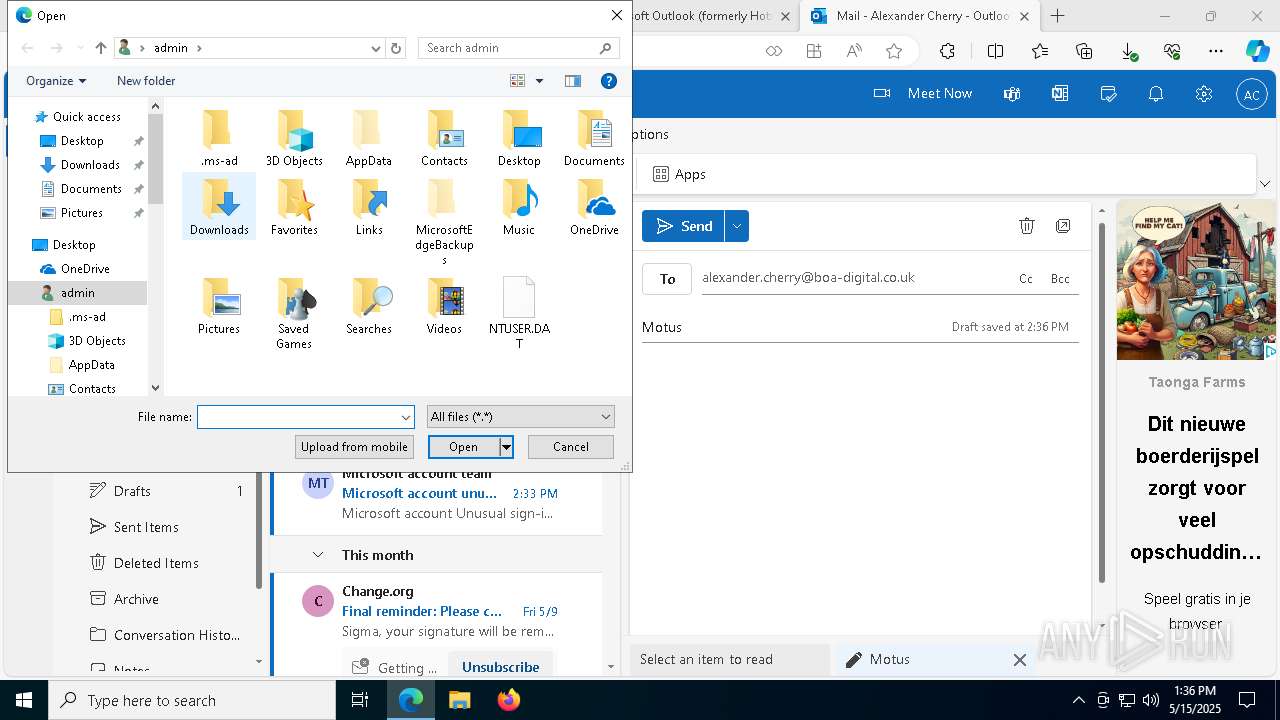
Task: Select the Favorites folder
Action: pyautogui.click(x=294, y=207)
